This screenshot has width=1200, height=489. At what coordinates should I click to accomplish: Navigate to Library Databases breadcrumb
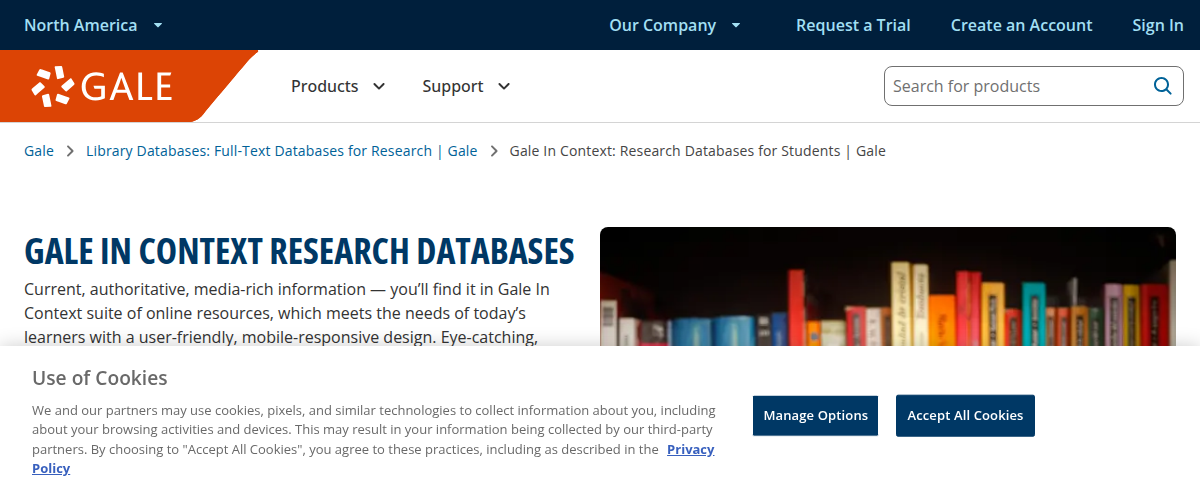click(281, 151)
